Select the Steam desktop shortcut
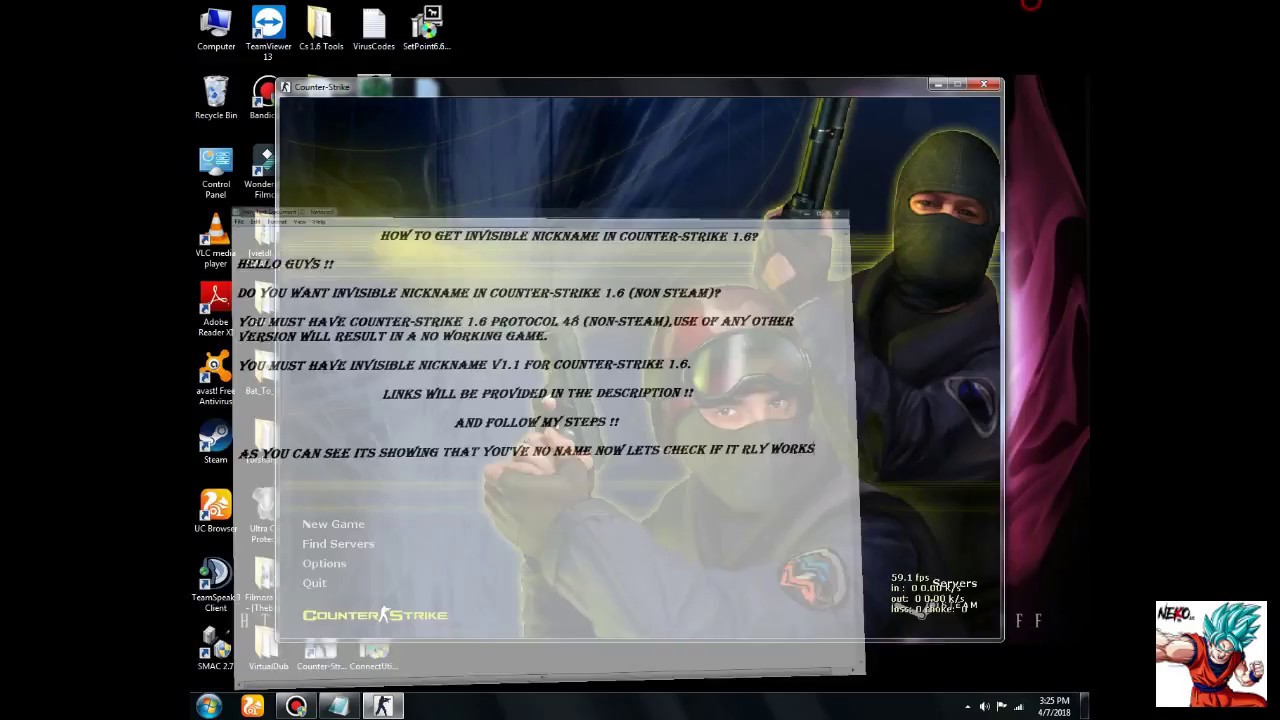The width and height of the screenshot is (1280, 720). pyautogui.click(x=215, y=442)
